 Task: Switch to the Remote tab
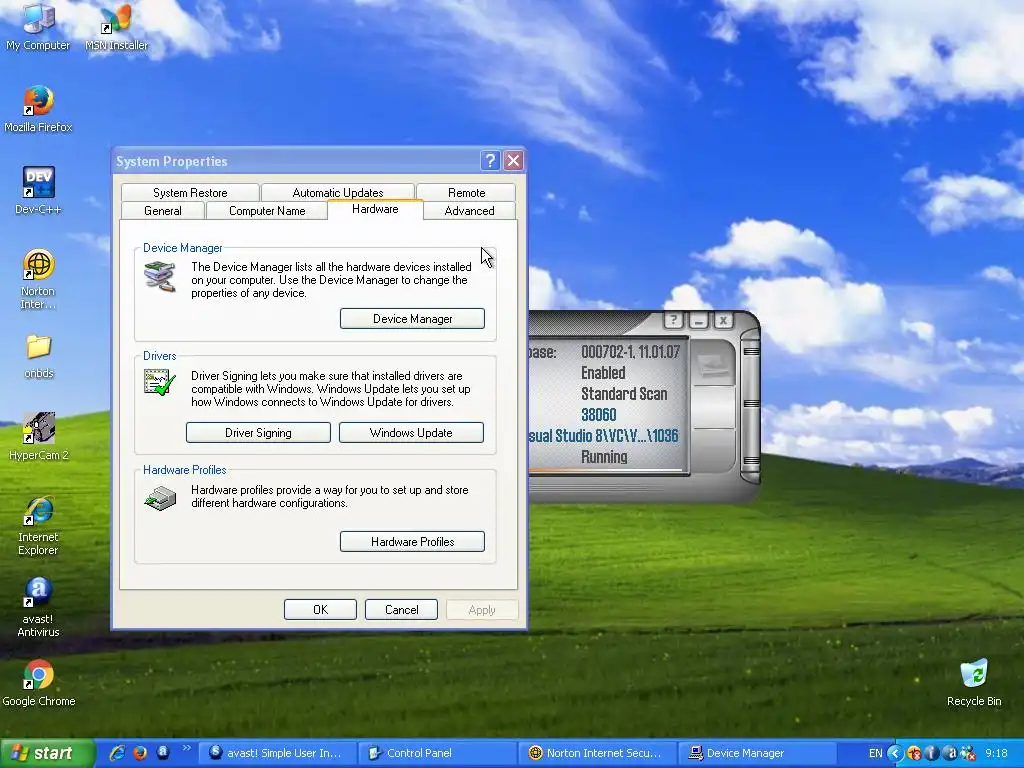pyautogui.click(x=466, y=193)
